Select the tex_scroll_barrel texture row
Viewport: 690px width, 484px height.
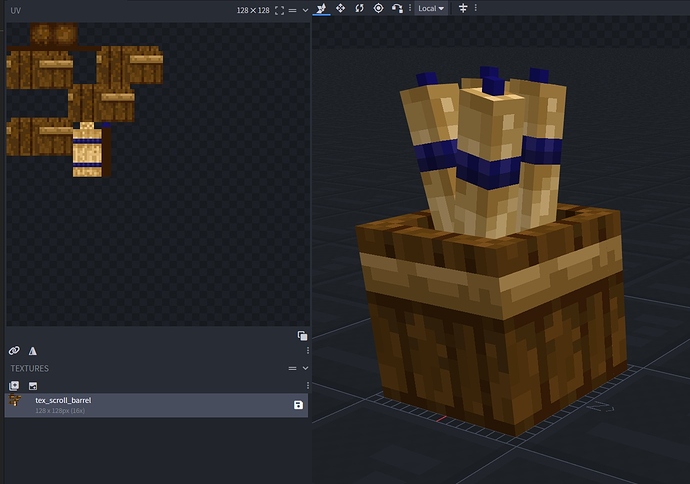tap(156, 405)
